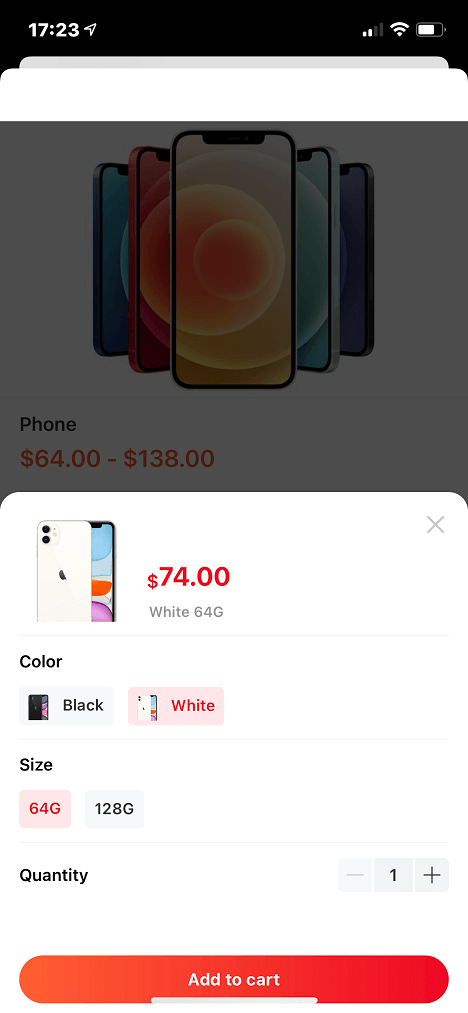
Task: Tap the $74.00 selected price
Action: click(189, 577)
